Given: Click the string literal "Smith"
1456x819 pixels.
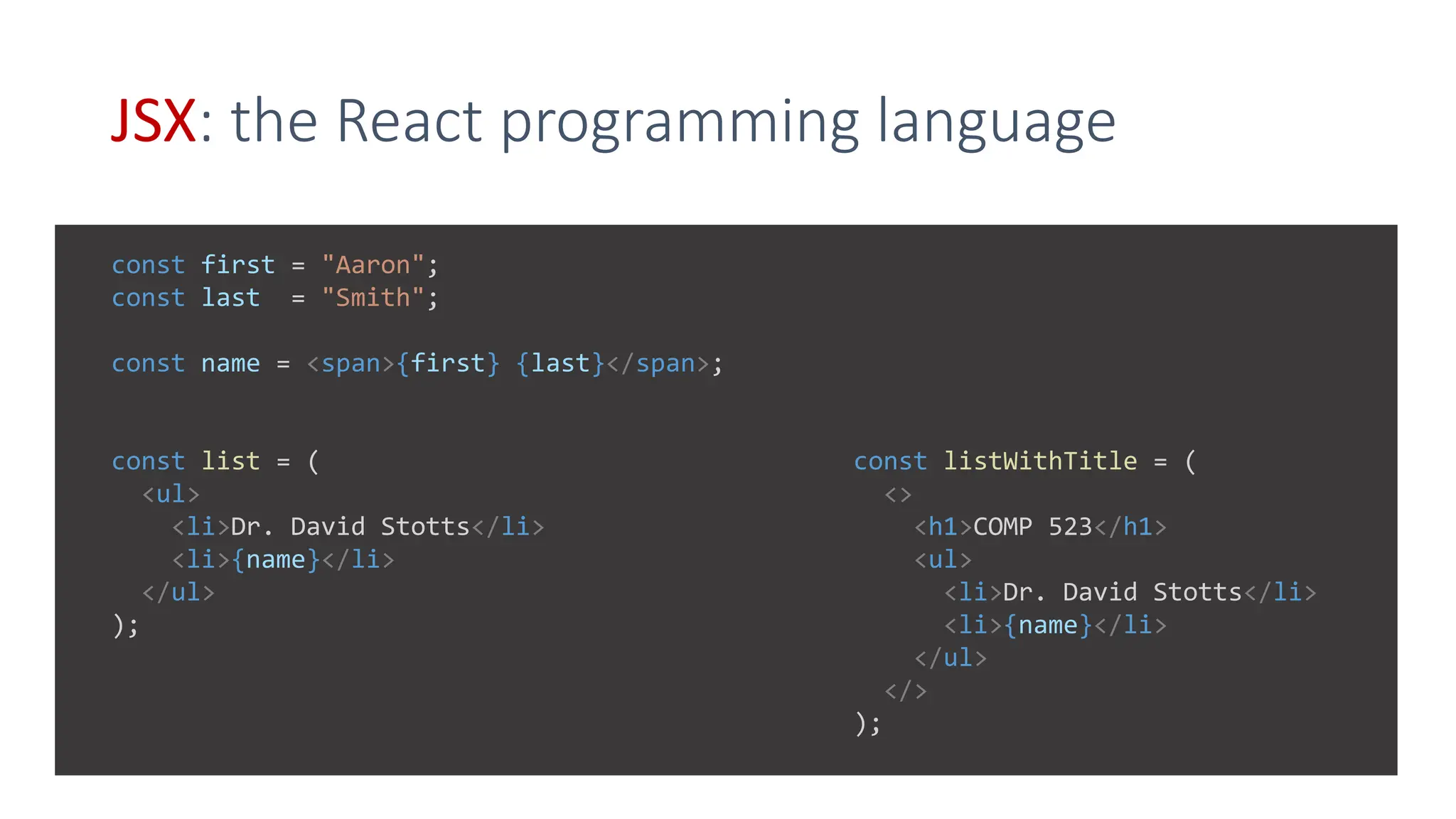Looking at the screenshot, I should pos(373,298).
